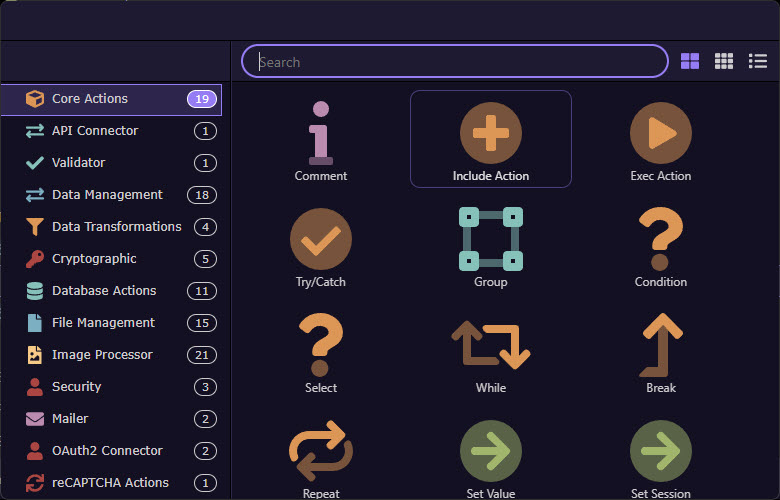Viewport: 780px width, 500px height.
Task: Select the Comment action icon
Action: coord(320,133)
